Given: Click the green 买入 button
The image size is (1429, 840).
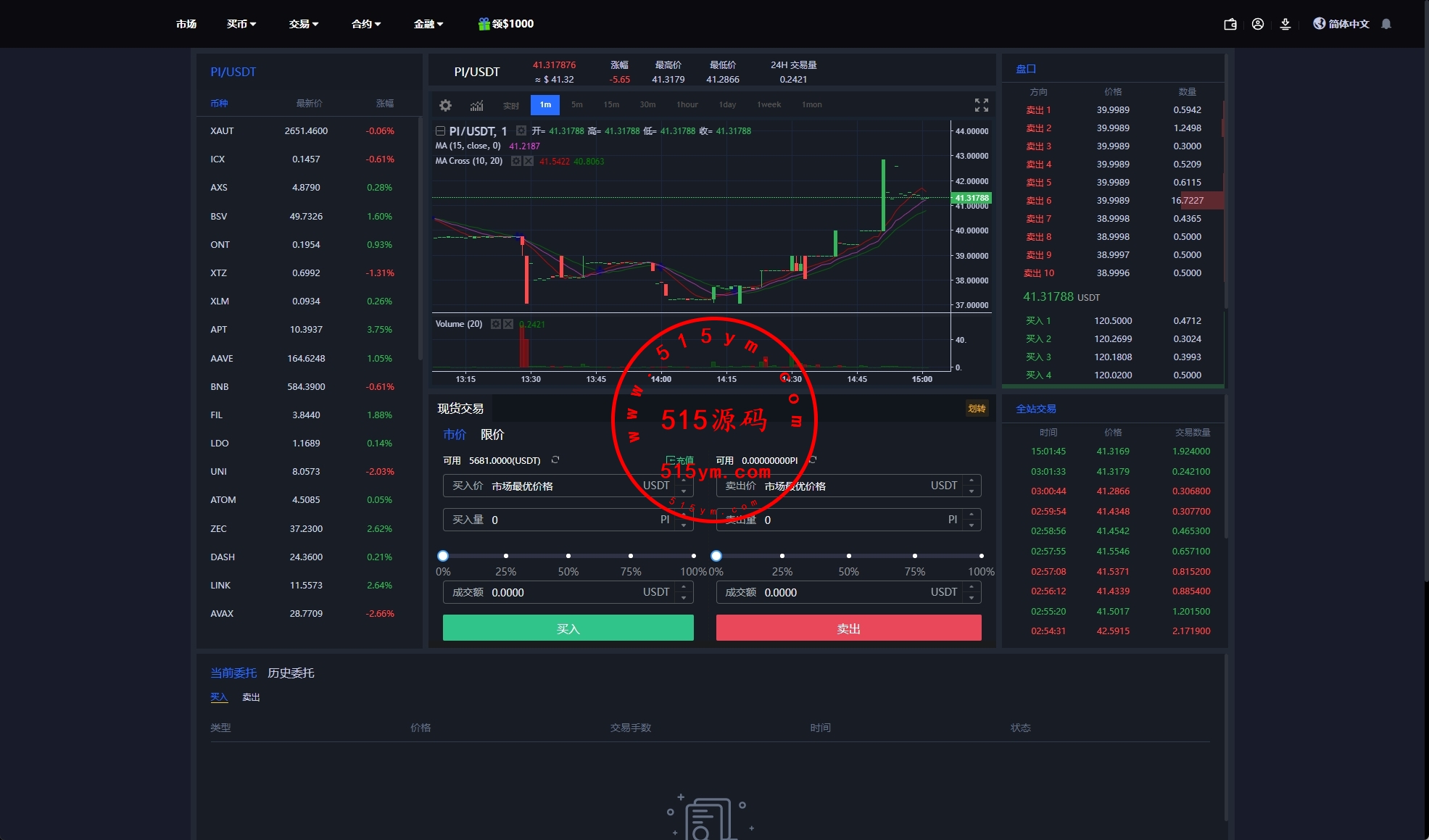Looking at the screenshot, I should point(568,628).
